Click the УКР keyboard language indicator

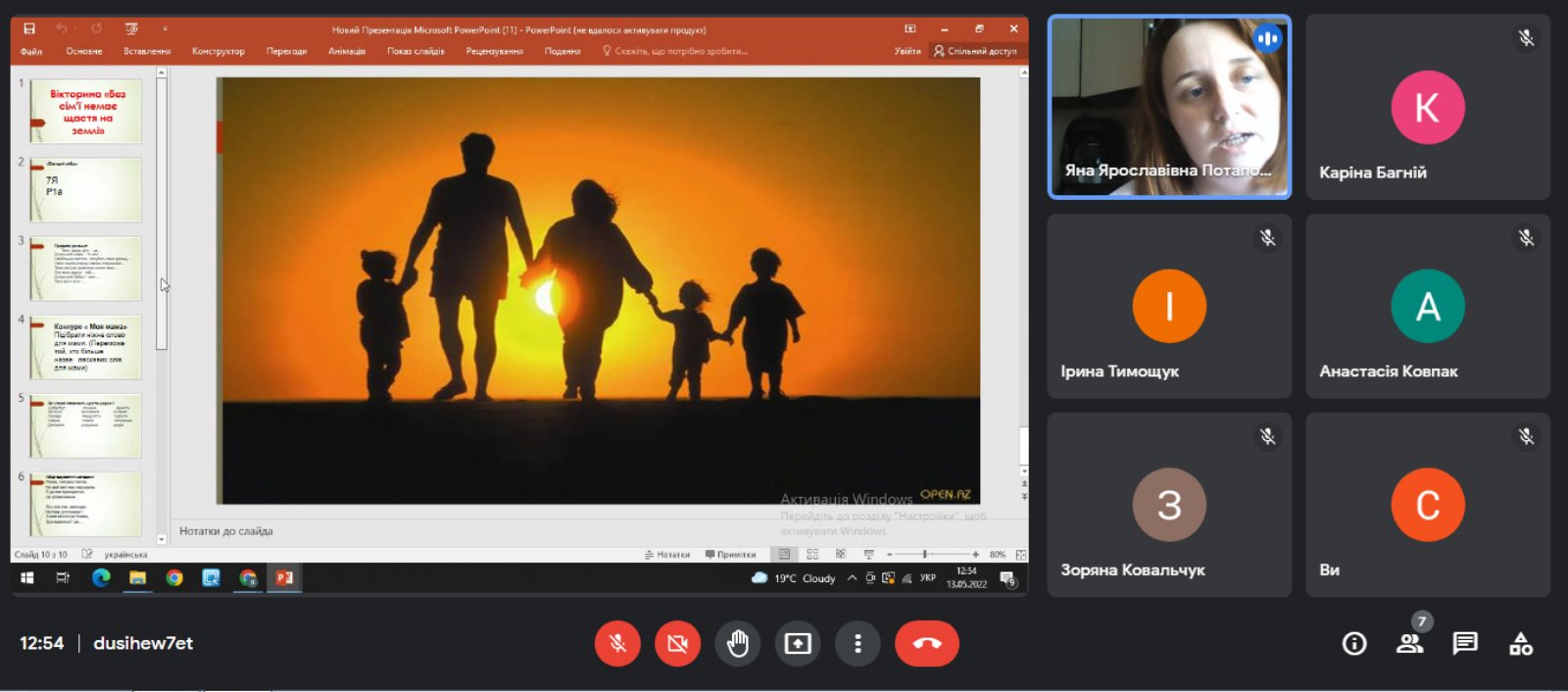click(x=928, y=578)
